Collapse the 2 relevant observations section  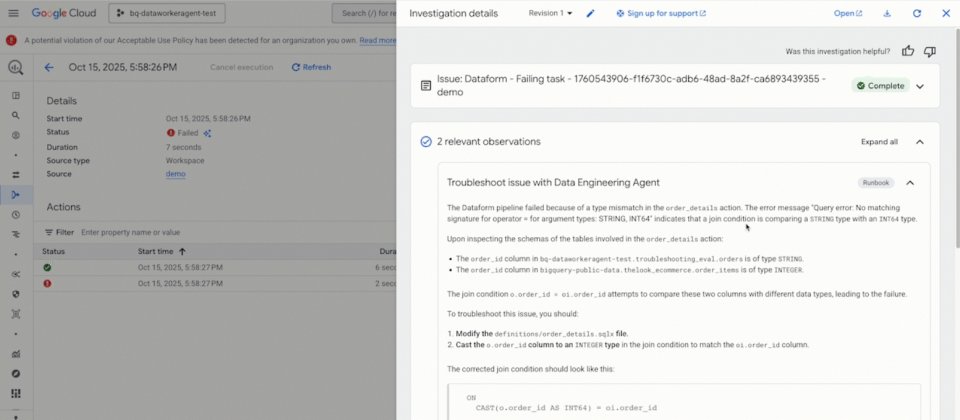click(x=920, y=142)
